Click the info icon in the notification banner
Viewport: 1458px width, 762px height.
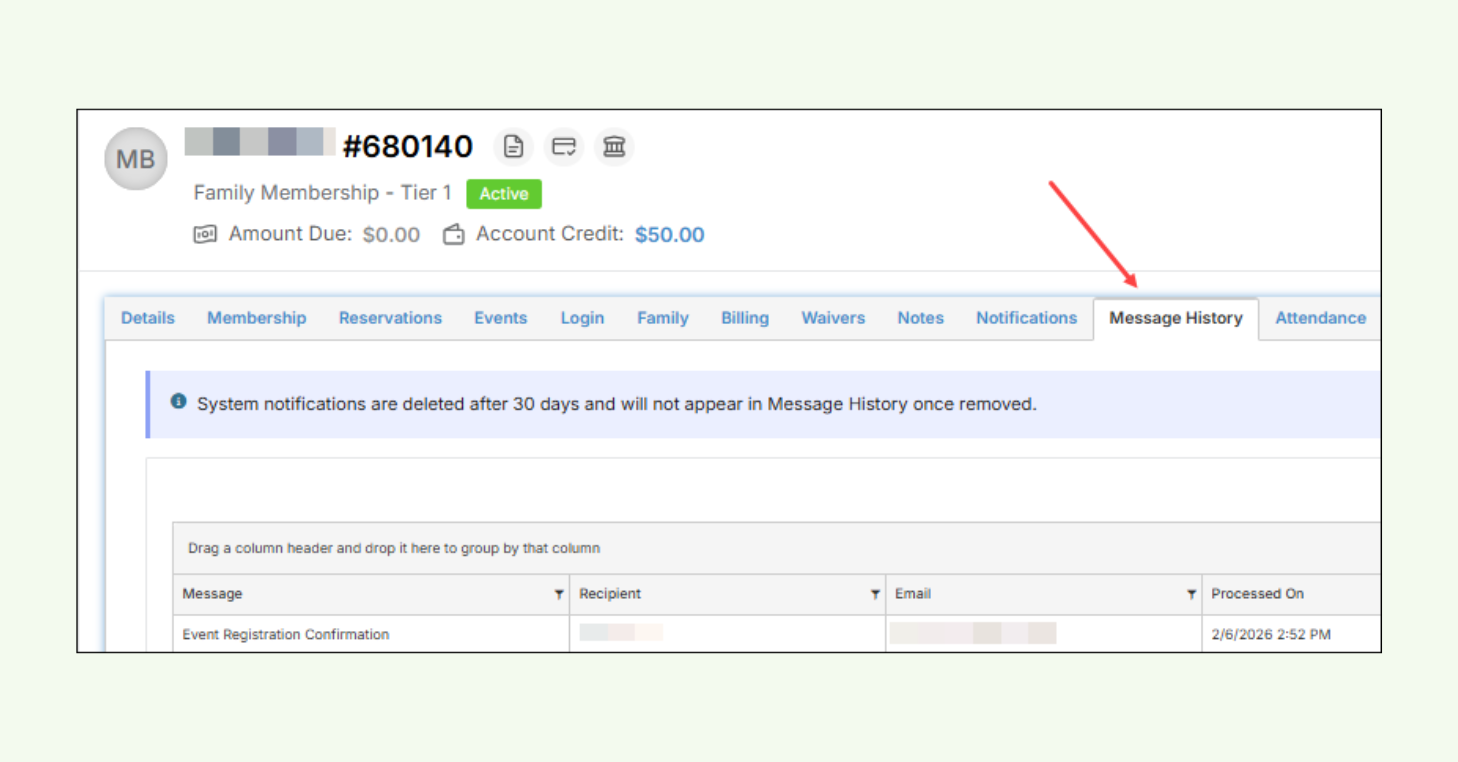coord(178,401)
